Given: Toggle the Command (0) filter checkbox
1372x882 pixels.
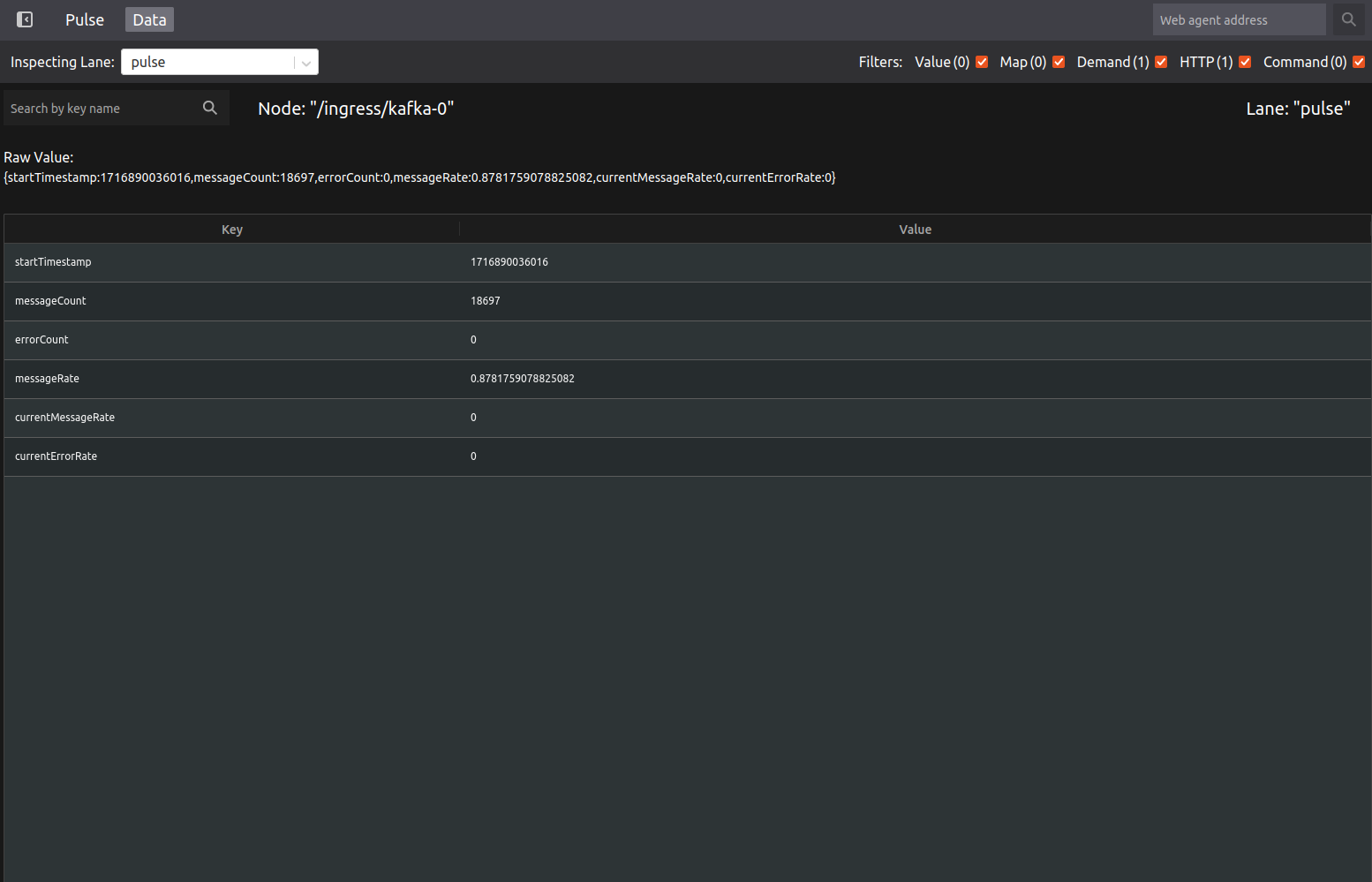Looking at the screenshot, I should tap(1359, 62).
